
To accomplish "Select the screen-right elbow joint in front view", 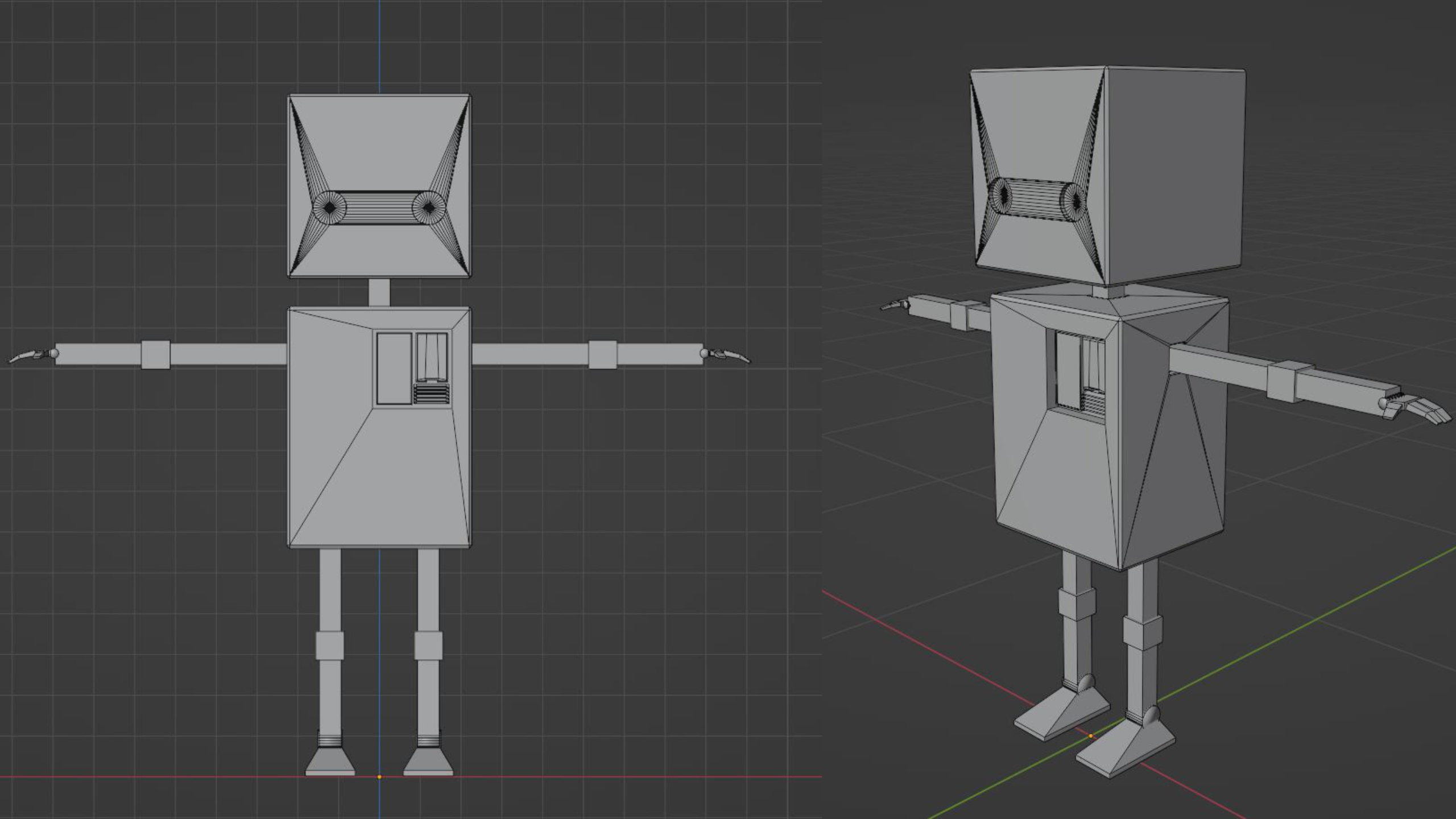I will (x=603, y=354).
